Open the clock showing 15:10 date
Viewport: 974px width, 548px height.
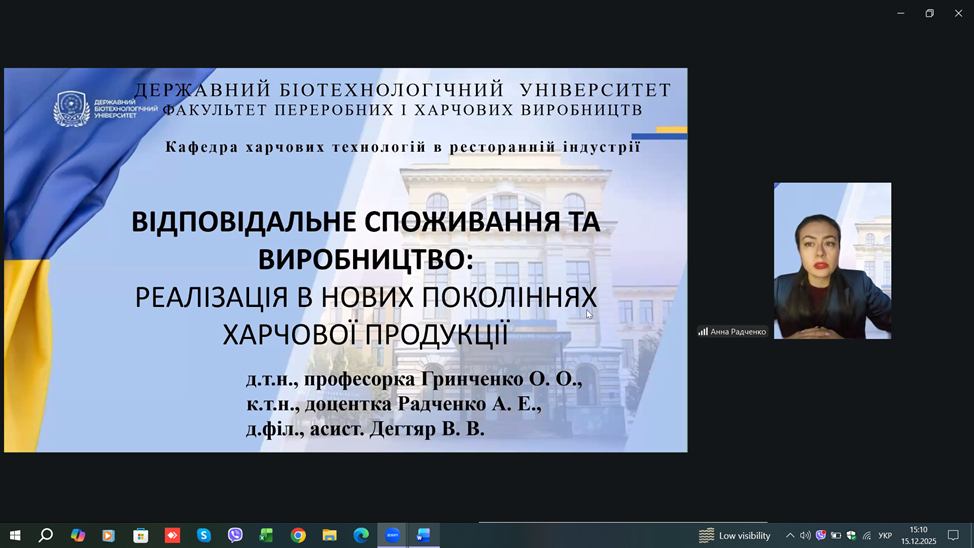[x=917, y=535]
